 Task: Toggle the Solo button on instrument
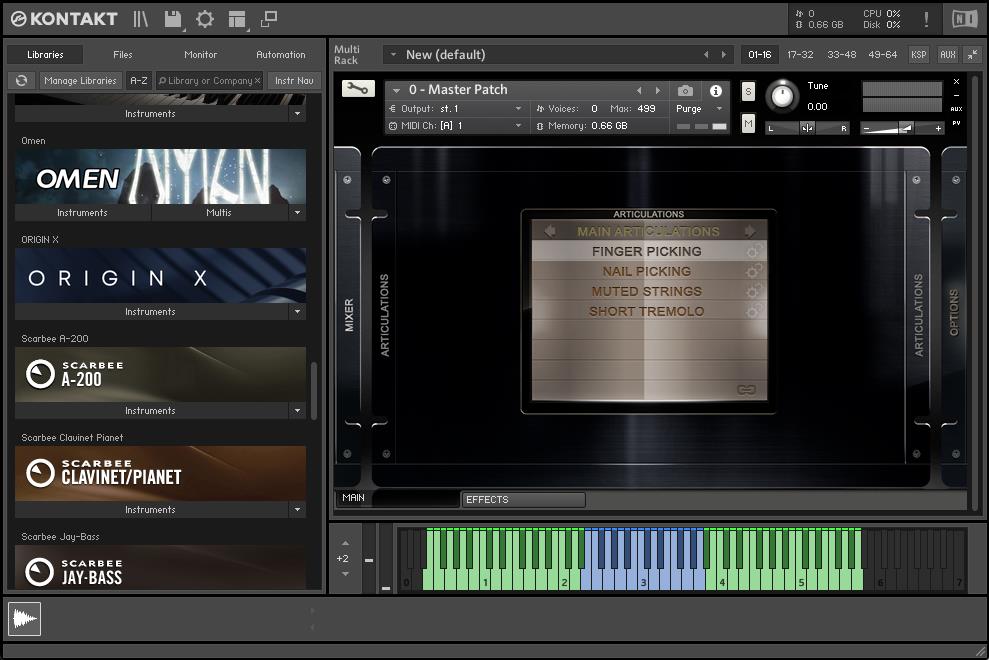pyautogui.click(x=748, y=91)
